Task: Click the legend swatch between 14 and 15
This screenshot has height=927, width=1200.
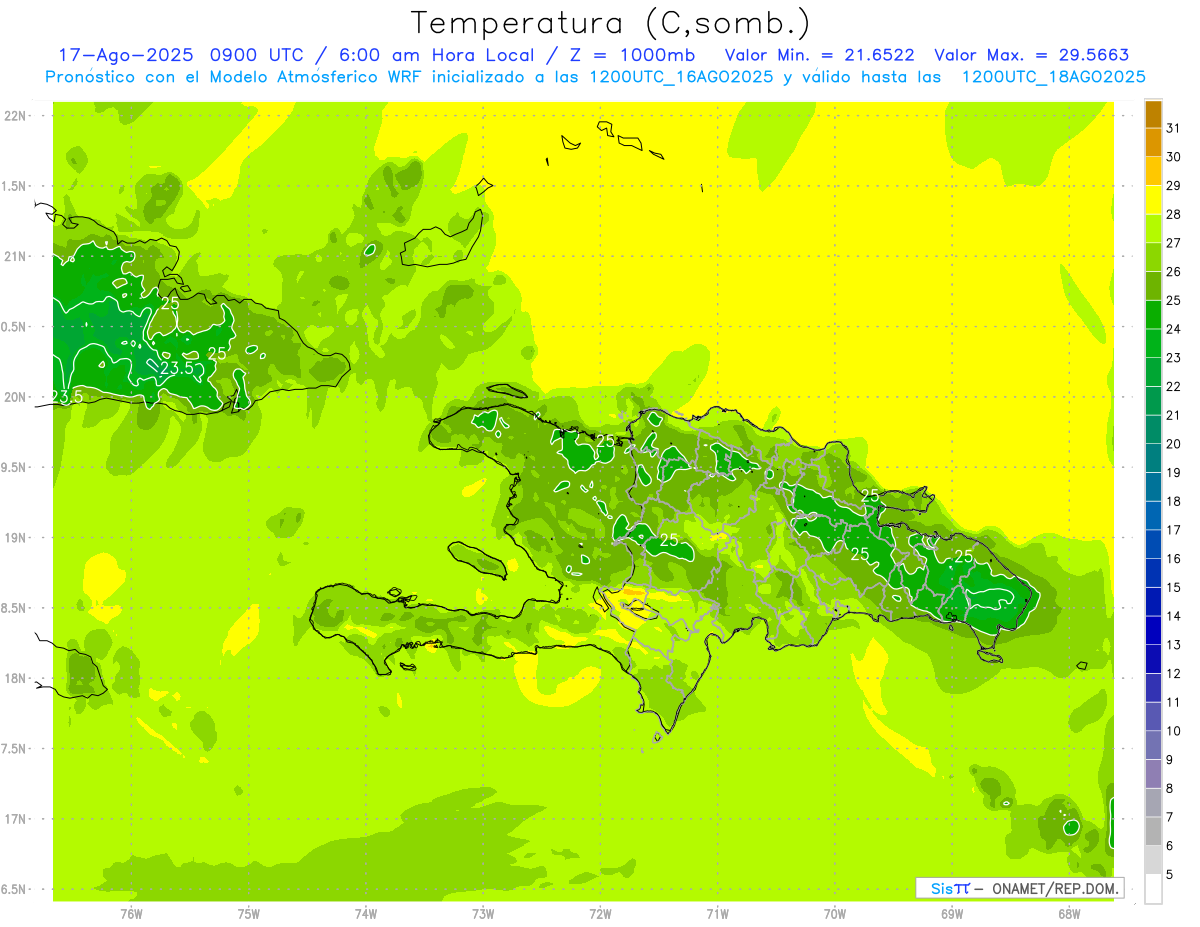Action: point(1153,601)
